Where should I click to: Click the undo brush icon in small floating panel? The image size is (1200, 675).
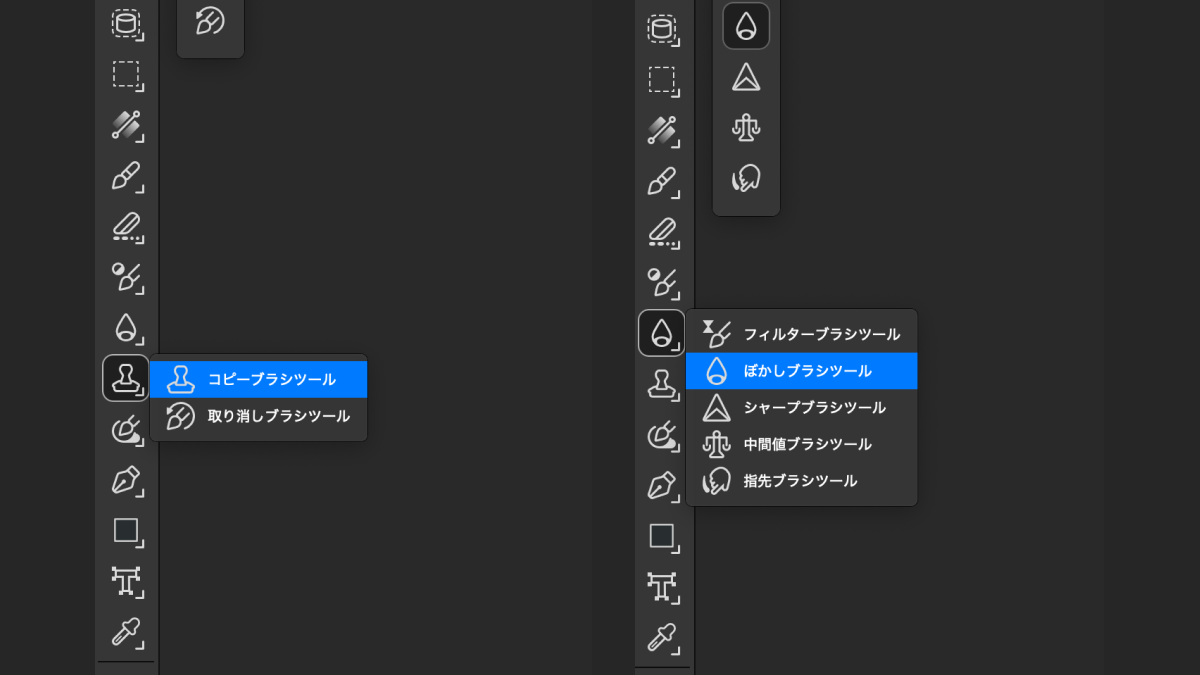pyautogui.click(x=210, y=22)
